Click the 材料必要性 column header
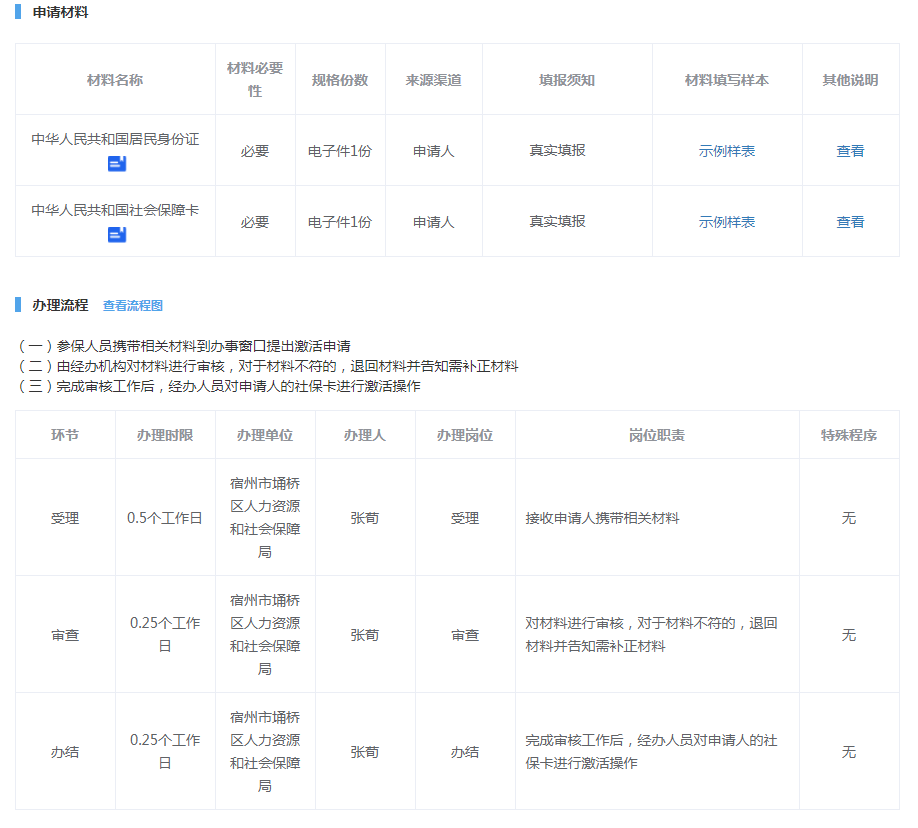Viewport: 918px width, 828px height. (255, 79)
